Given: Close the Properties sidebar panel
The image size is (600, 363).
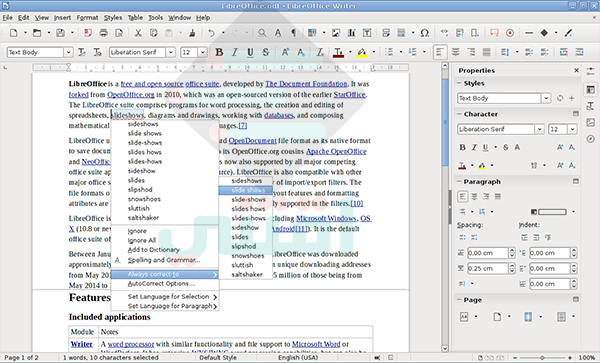Looking at the screenshot, I should 576,70.
